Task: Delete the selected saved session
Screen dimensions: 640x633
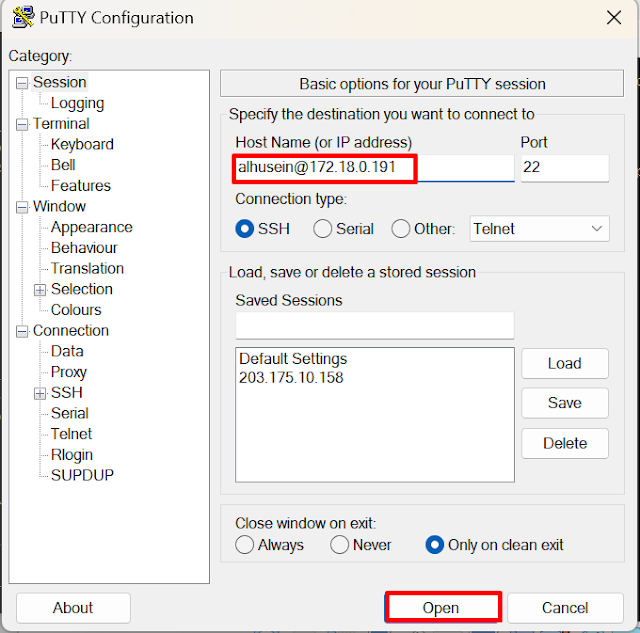Action: click(x=564, y=443)
